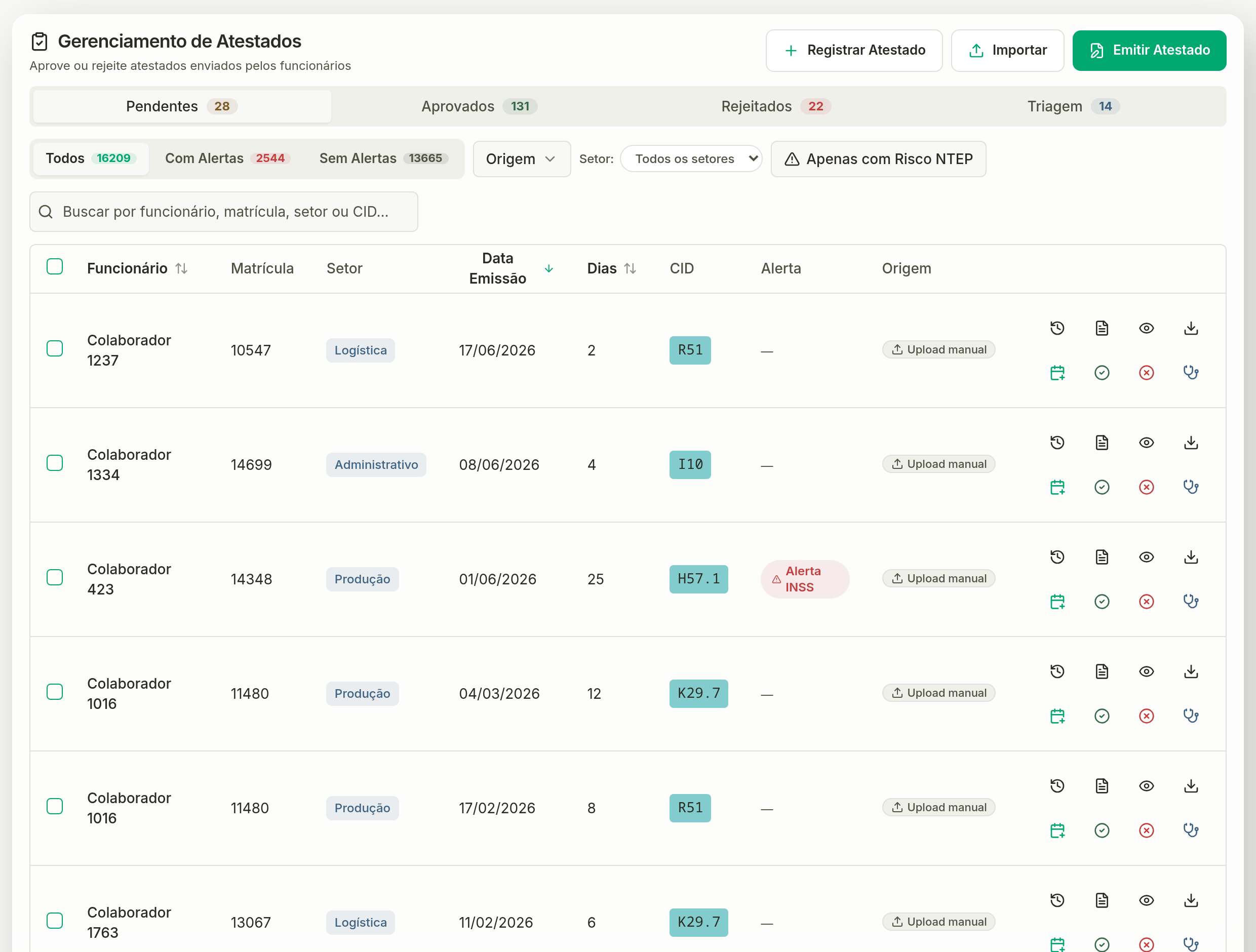Sort table by Funcionário column

pos(137,268)
